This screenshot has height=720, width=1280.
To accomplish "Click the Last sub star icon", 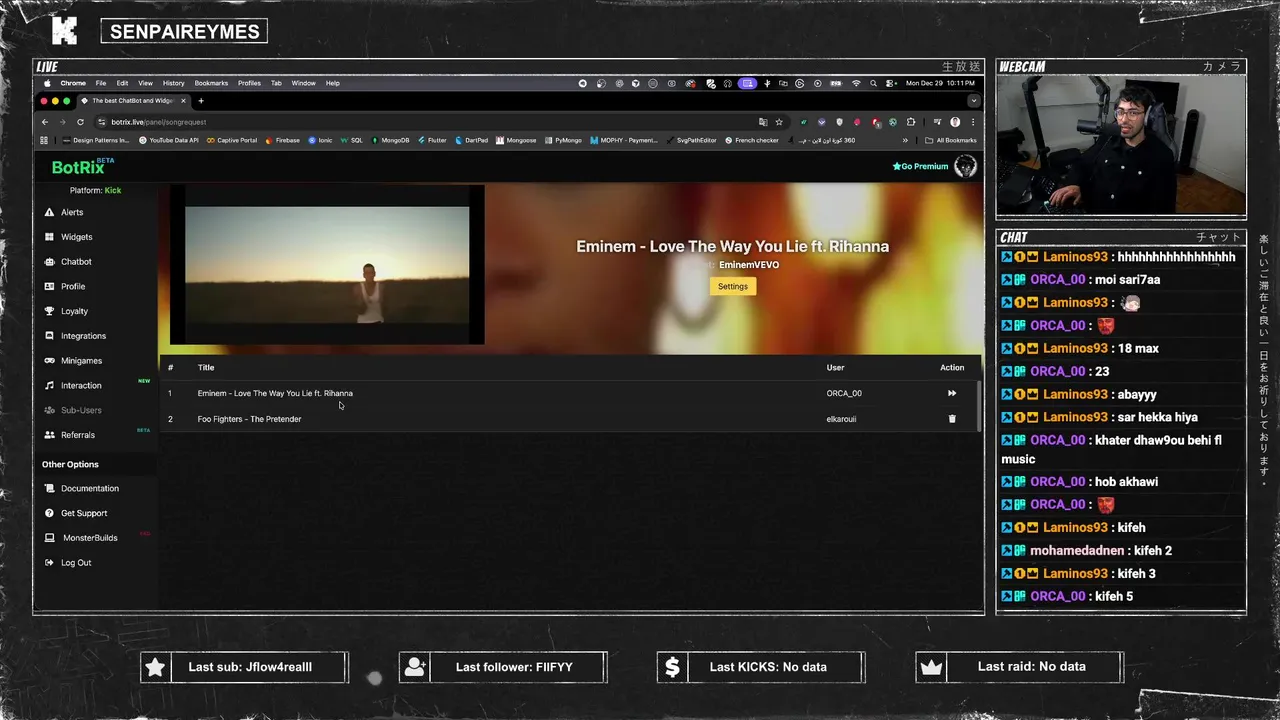I will pos(155,667).
